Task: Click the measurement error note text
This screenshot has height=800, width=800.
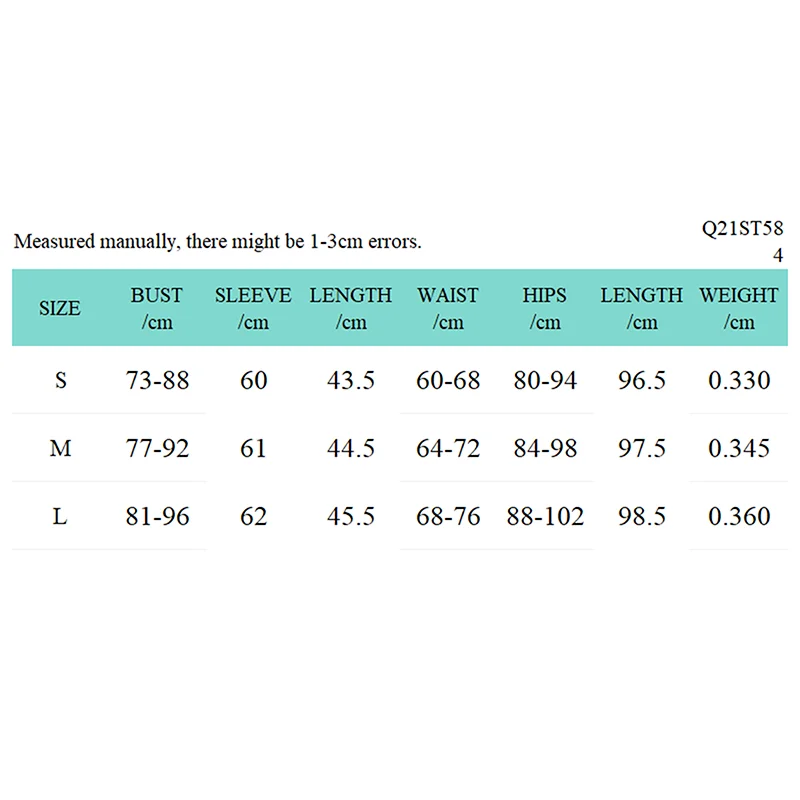Action: [218, 241]
